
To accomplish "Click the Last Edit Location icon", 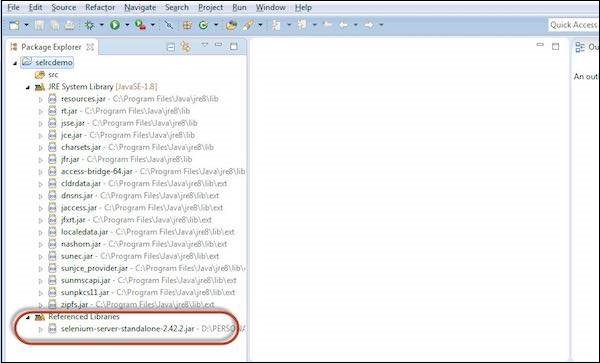I will click(x=328, y=25).
